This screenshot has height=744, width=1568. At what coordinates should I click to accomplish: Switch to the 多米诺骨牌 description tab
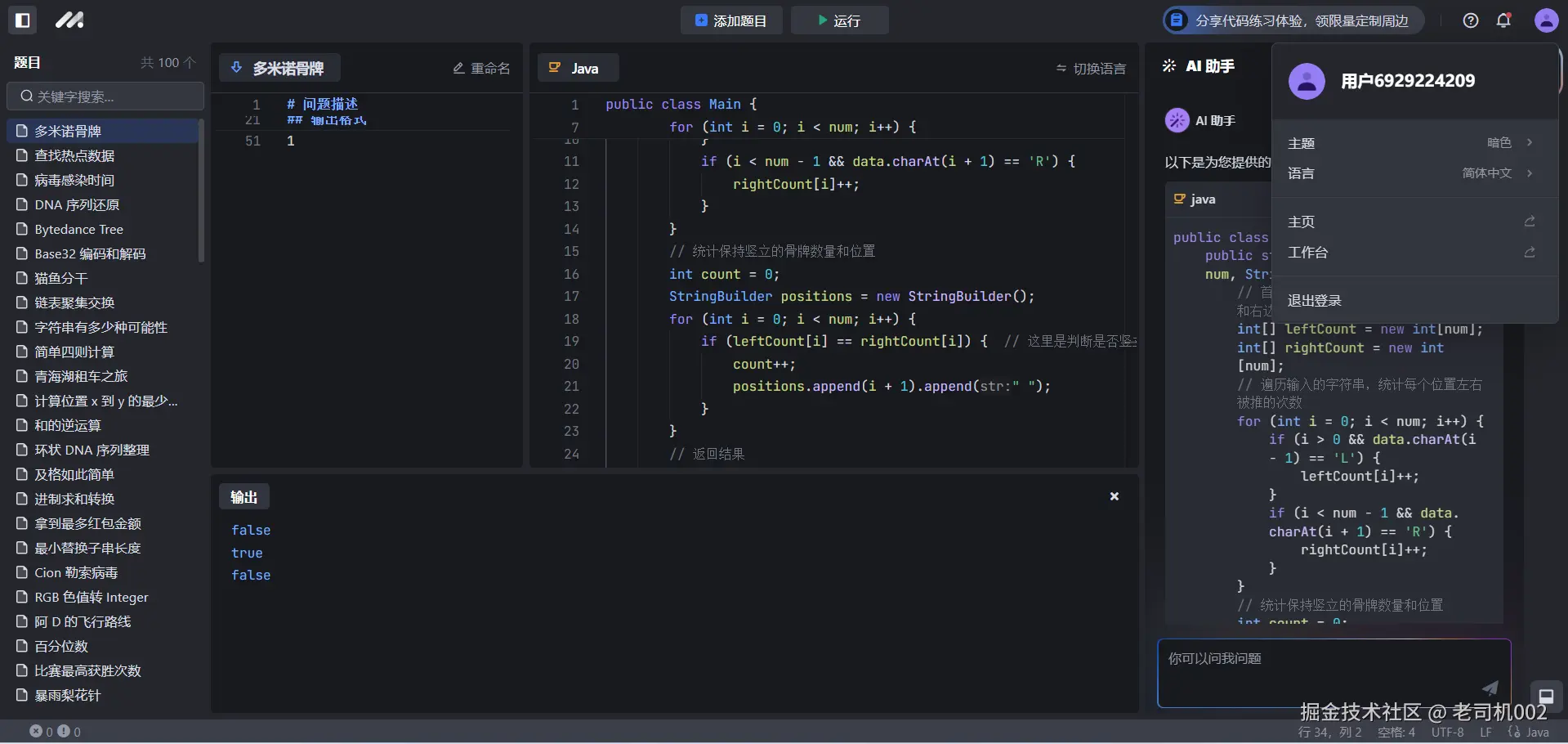click(x=279, y=68)
